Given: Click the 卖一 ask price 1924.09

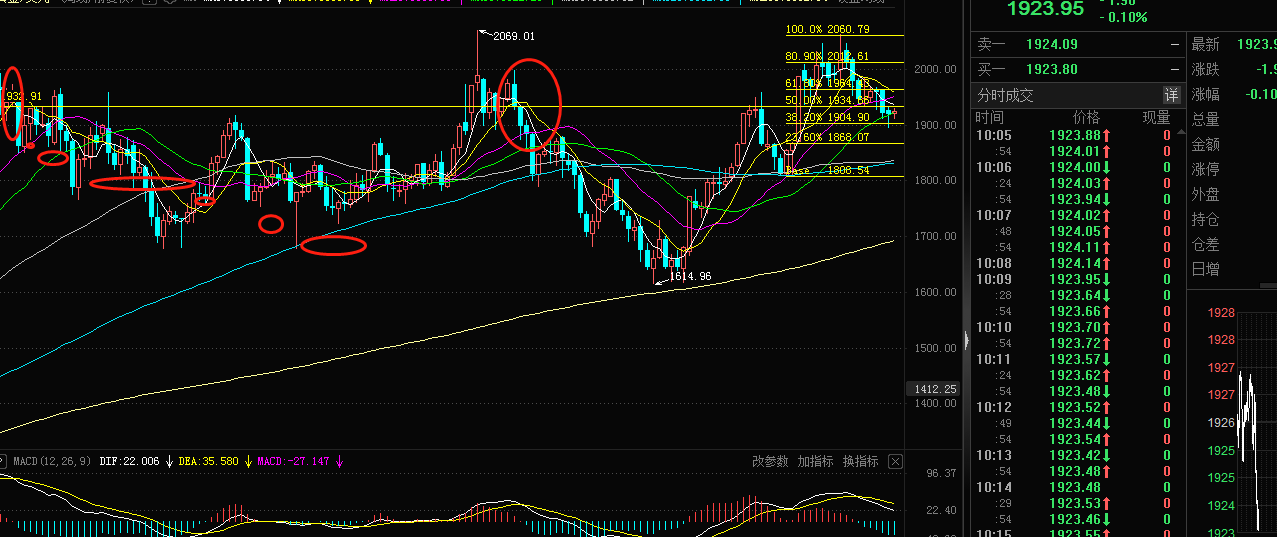Looking at the screenshot, I should click(1051, 44).
